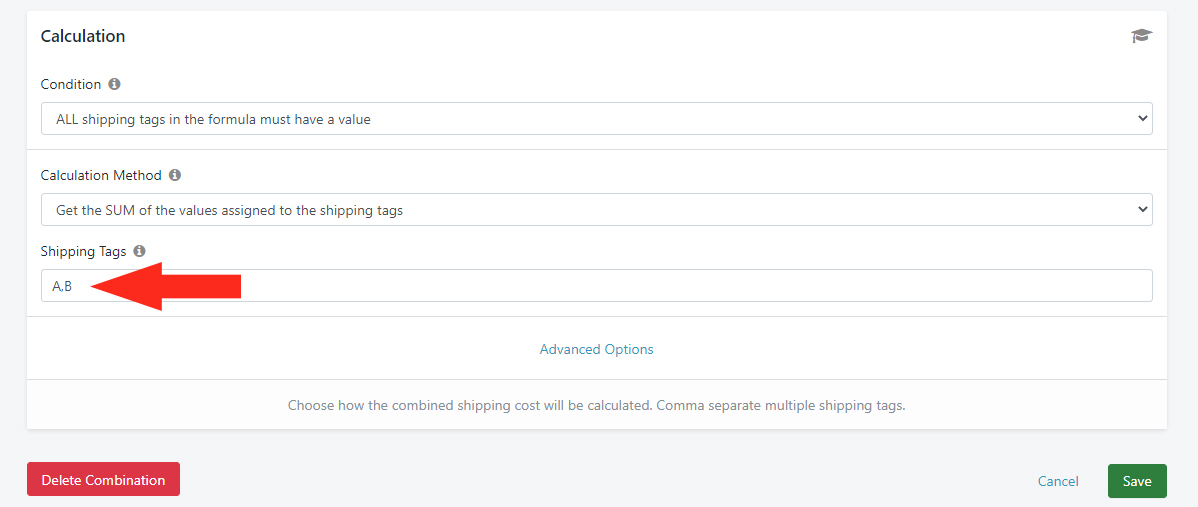The width and height of the screenshot is (1198, 507).
Task: Click the red Delete Combination button
Action: click(103, 480)
